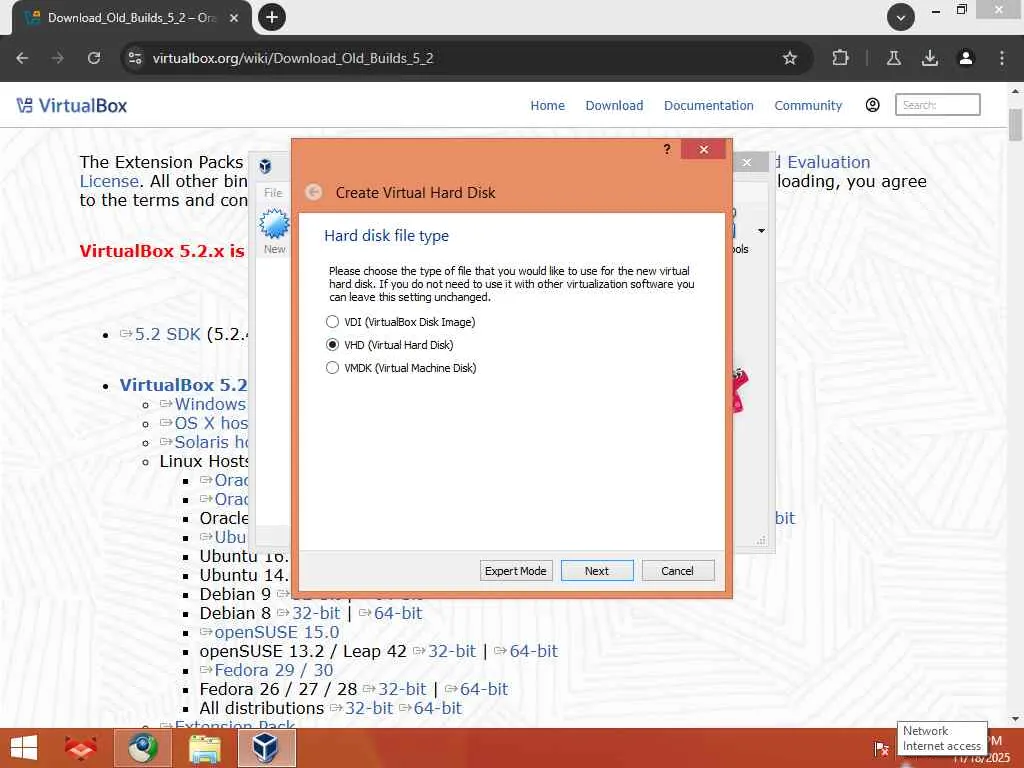Open a new tab with plus button

tap(272, 17)
